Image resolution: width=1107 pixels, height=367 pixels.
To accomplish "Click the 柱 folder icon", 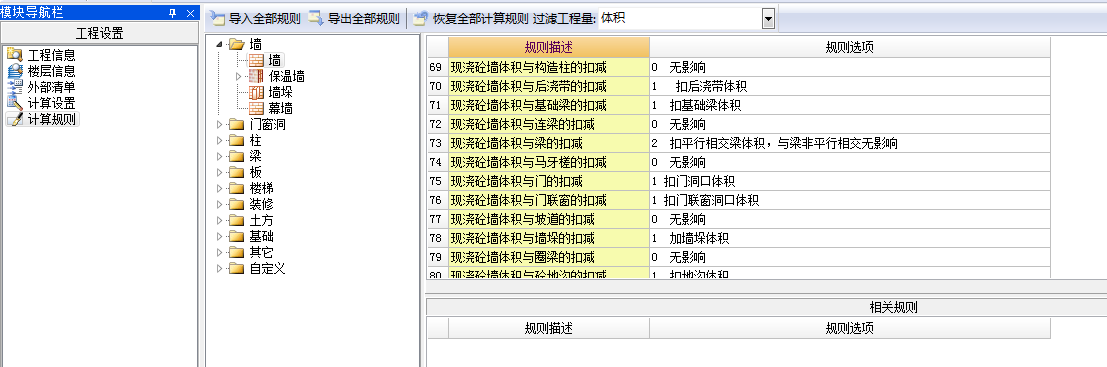I will coord(237,140).
